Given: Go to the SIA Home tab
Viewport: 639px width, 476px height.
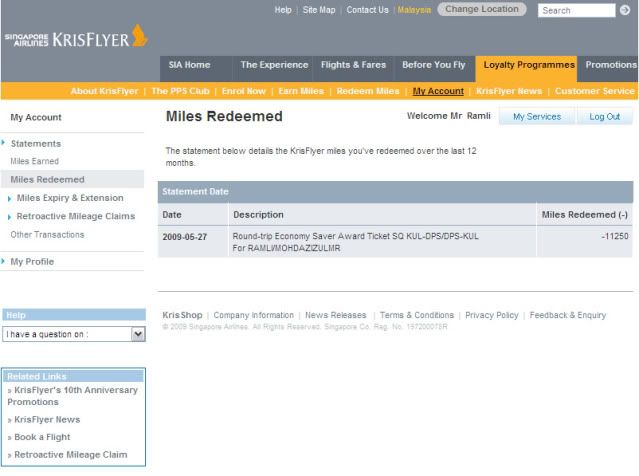Looking at the screenshot, I should point(189,65).
